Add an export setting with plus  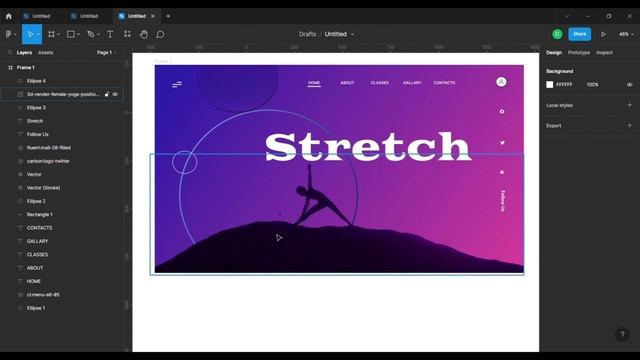pos(629,125)
